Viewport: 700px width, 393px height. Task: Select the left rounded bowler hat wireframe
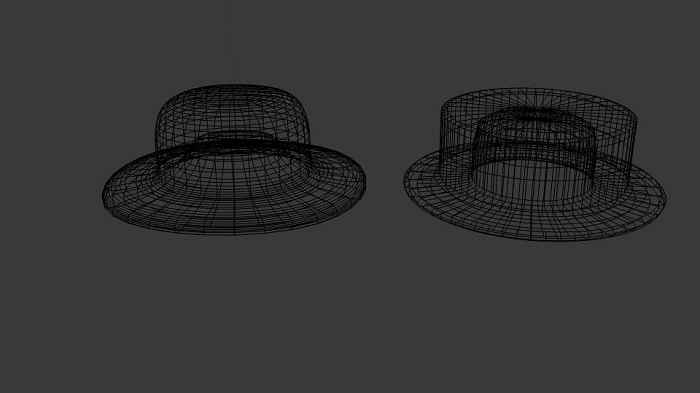[234, 159]
